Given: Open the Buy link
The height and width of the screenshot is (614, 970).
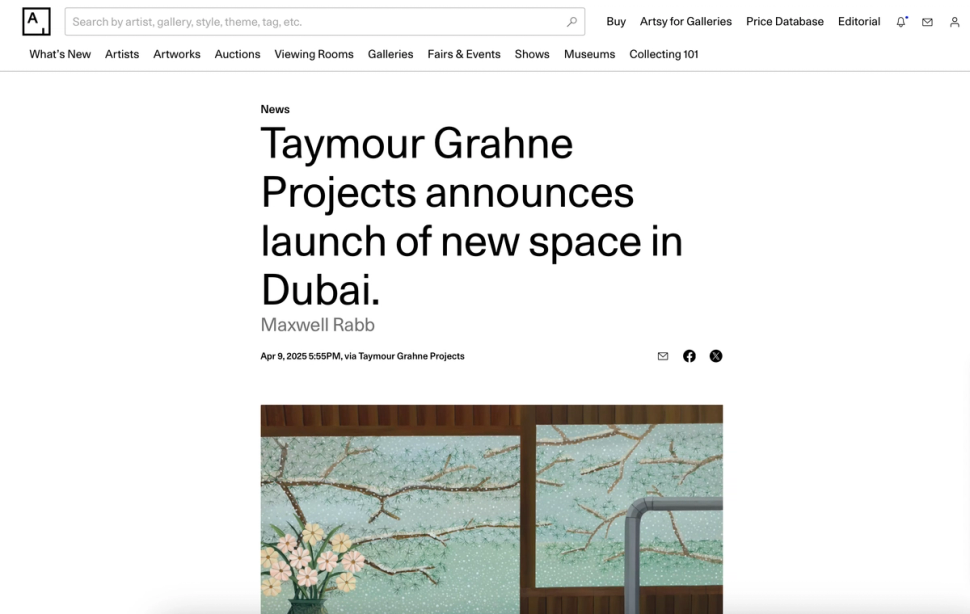Looking at the screenshot, I should point(616,22).
